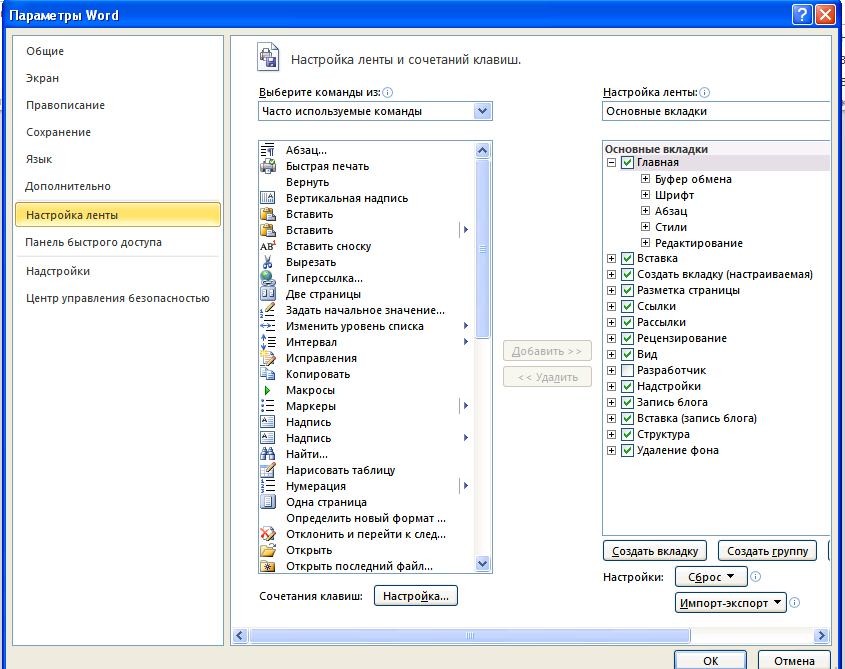Click the Интервал line spacing icon
The image size is (845, 669).
coord(268,342)
